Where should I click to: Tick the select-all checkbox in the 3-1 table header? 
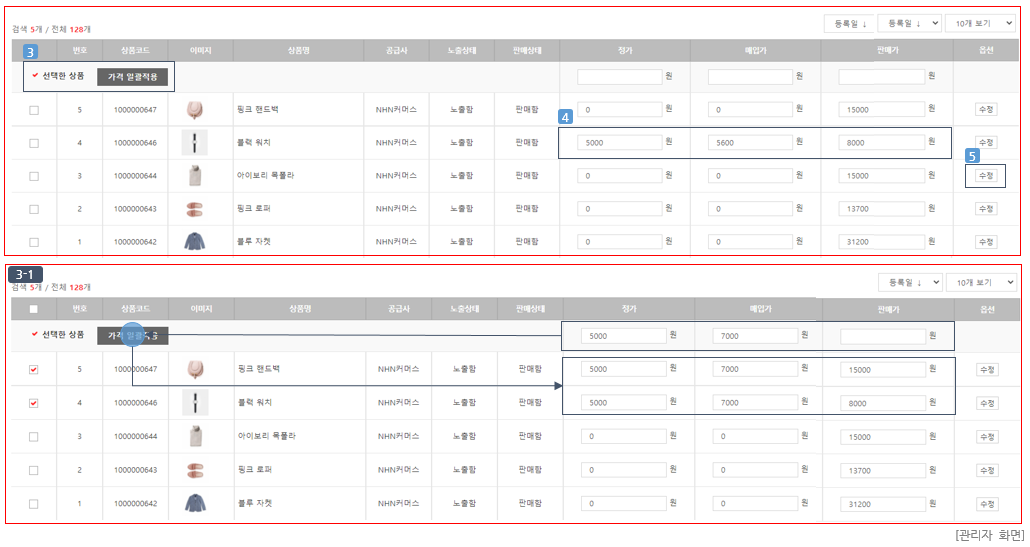click(x=34, y=309)
